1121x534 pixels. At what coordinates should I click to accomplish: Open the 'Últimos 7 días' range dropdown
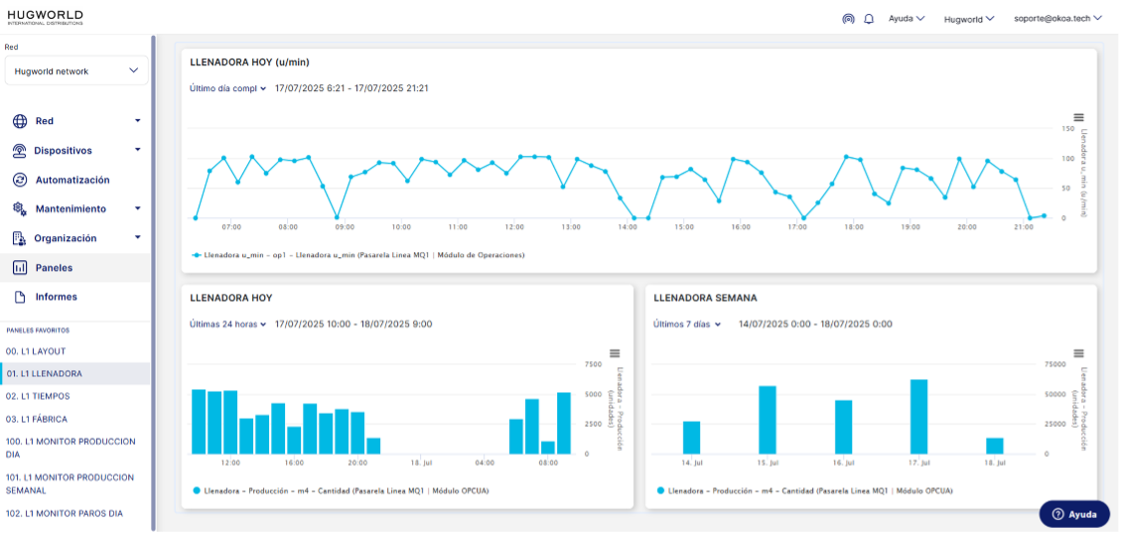[687, 324]
